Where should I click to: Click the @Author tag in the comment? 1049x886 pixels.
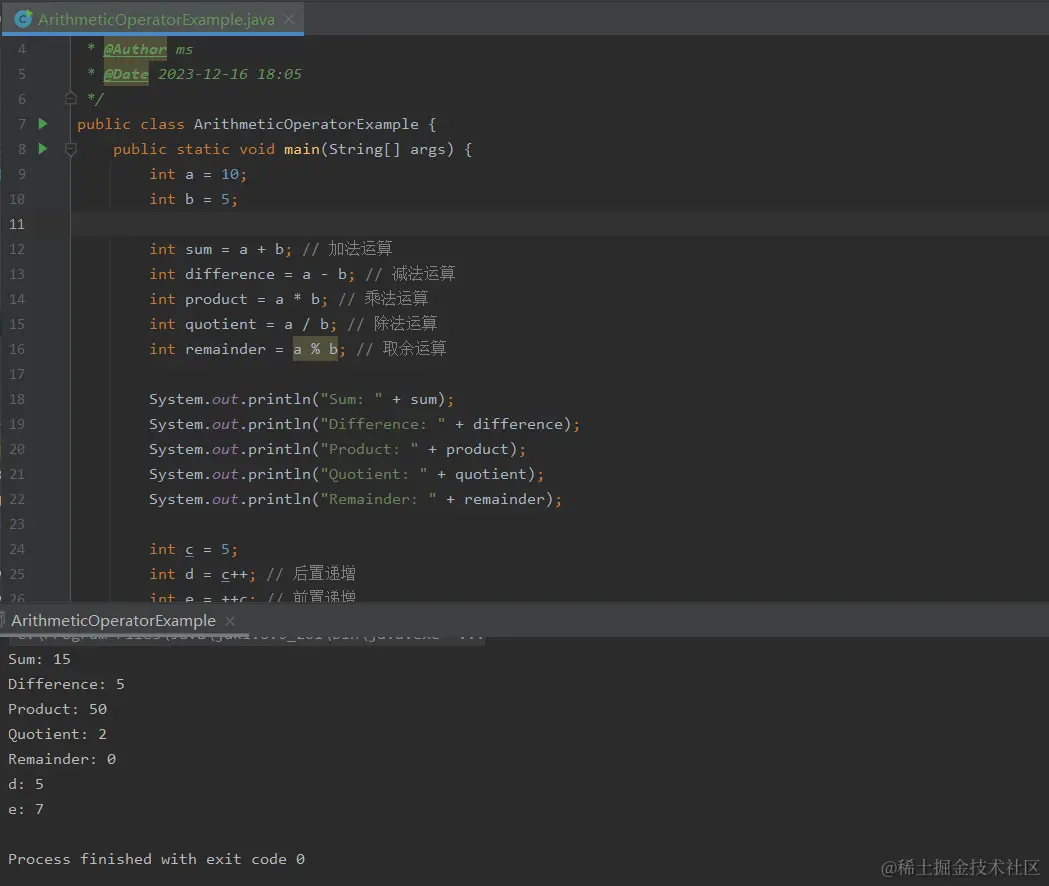coord(135,50)
